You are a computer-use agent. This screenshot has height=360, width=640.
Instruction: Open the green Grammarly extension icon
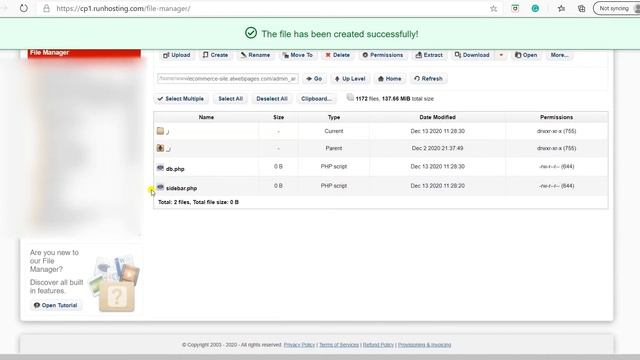[535, 9]
